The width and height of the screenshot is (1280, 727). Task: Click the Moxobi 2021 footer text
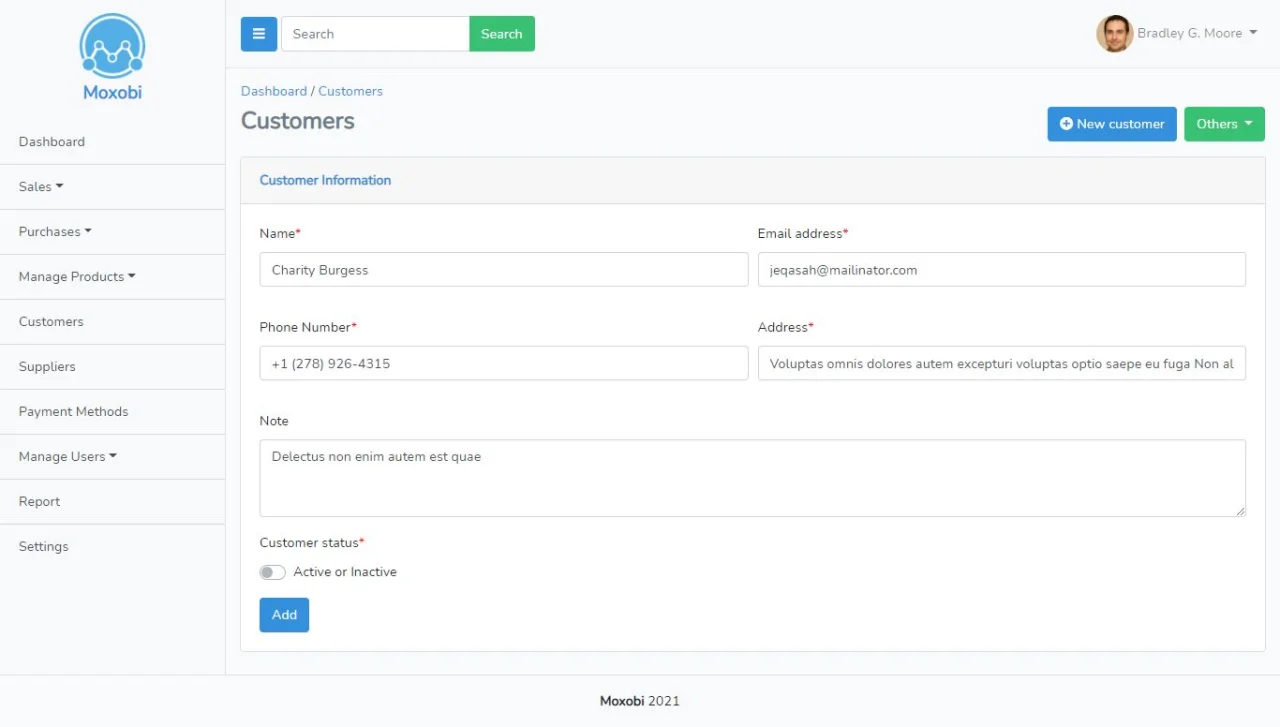tap(640, 701)
